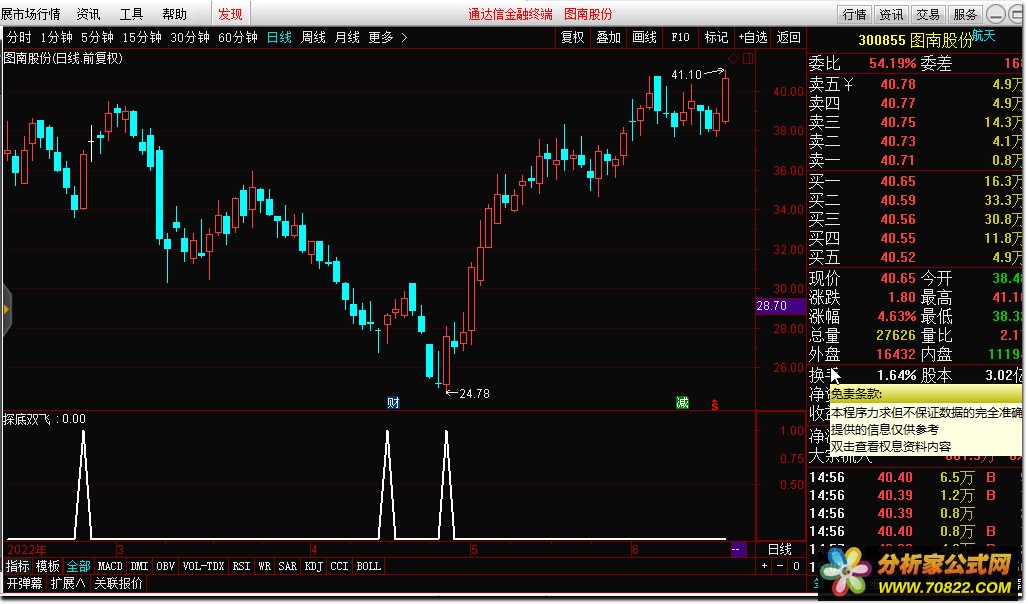Click the 标记 mark button
1028x604 pixels.
716,37
